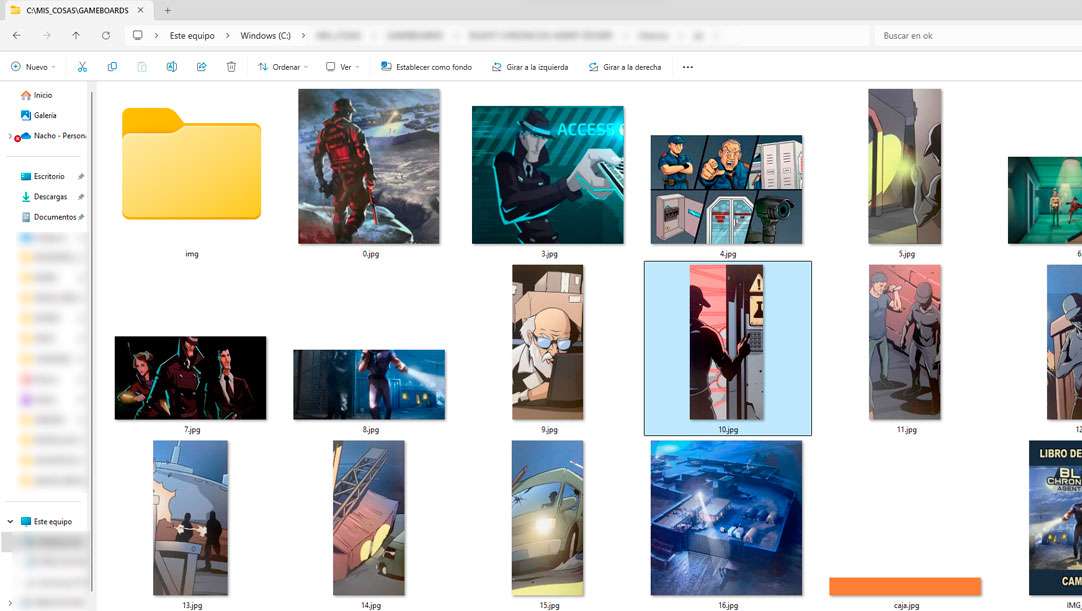Collapse the Este equipo tree node

(x=10, y=521)
